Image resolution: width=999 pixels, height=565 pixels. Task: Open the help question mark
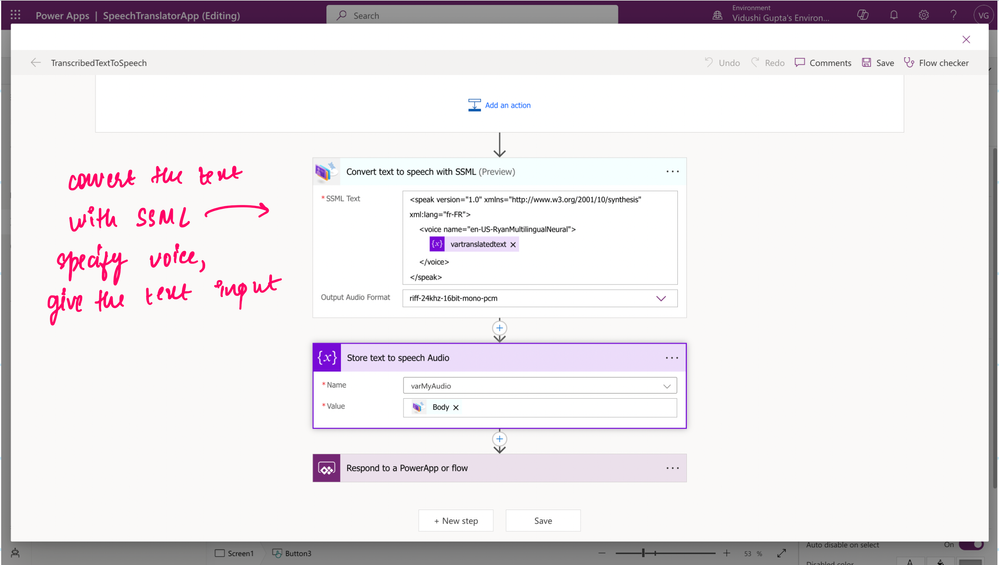coord(953,15)
